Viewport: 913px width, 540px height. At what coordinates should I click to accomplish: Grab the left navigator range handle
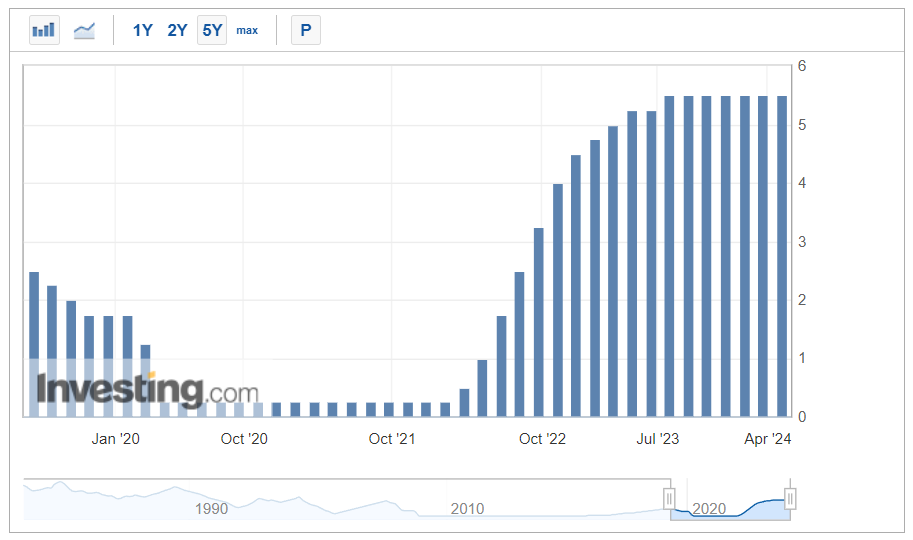[669, 498]
